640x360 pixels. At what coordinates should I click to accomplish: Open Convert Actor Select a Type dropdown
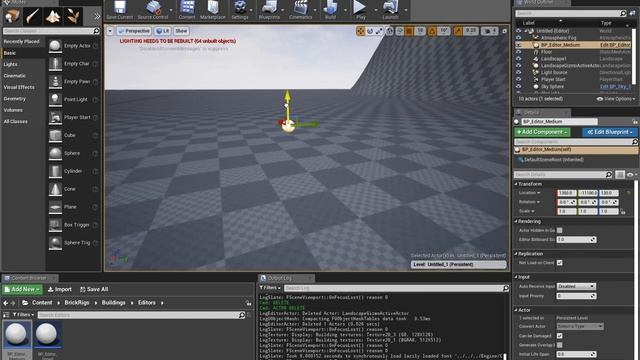[x=580, y=327]
